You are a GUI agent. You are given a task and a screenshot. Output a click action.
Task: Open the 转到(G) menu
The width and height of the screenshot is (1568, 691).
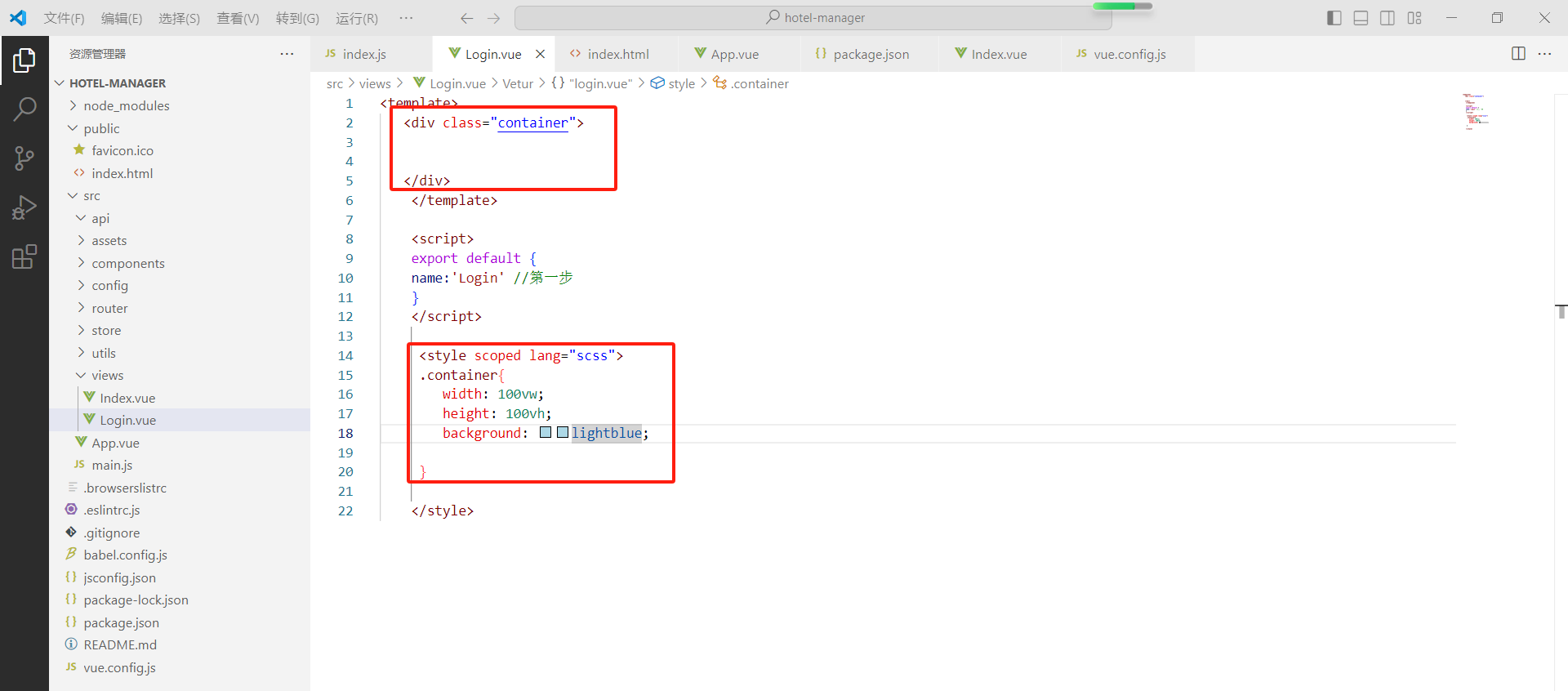297,18
